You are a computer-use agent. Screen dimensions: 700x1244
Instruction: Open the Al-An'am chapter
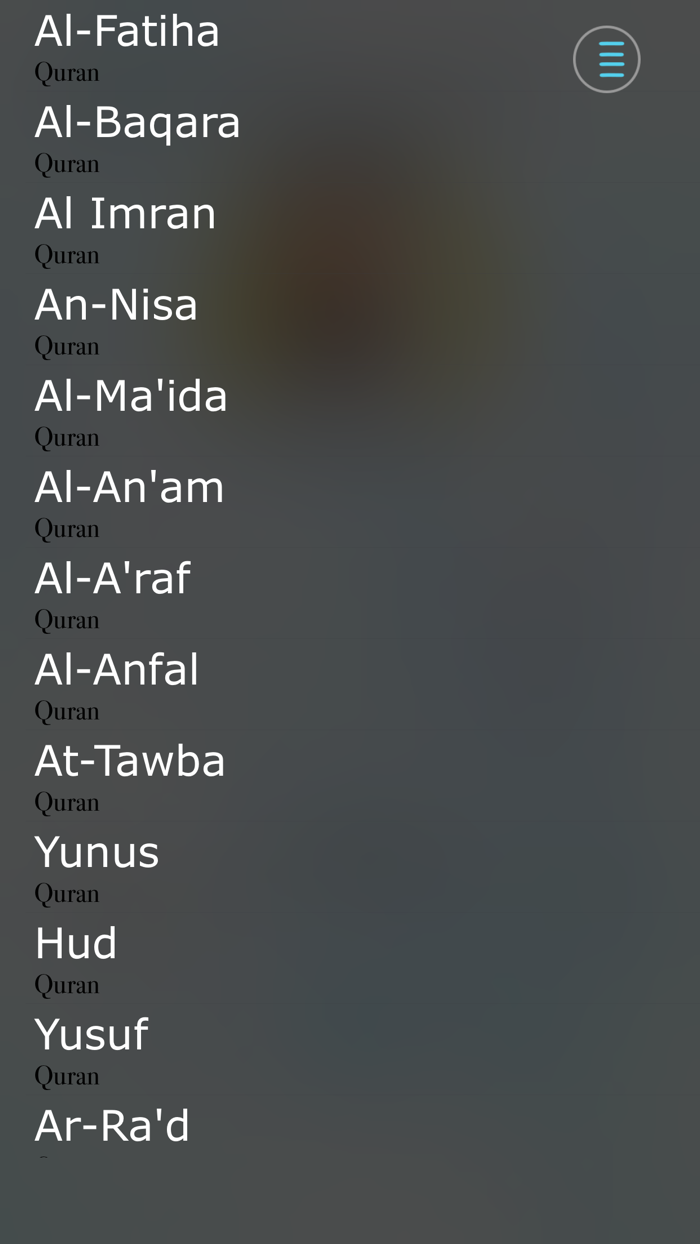pyautogui.click(x=129, y=487)
